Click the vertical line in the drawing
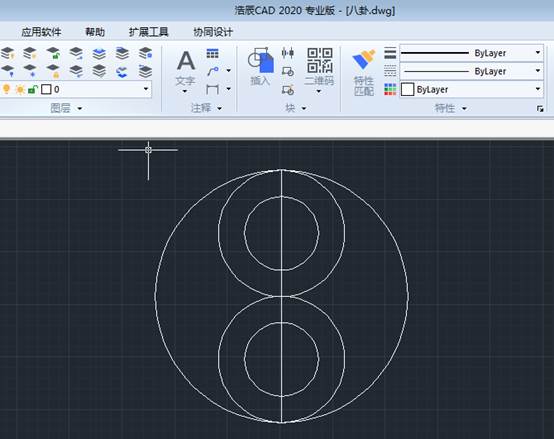 coord(282,297)
